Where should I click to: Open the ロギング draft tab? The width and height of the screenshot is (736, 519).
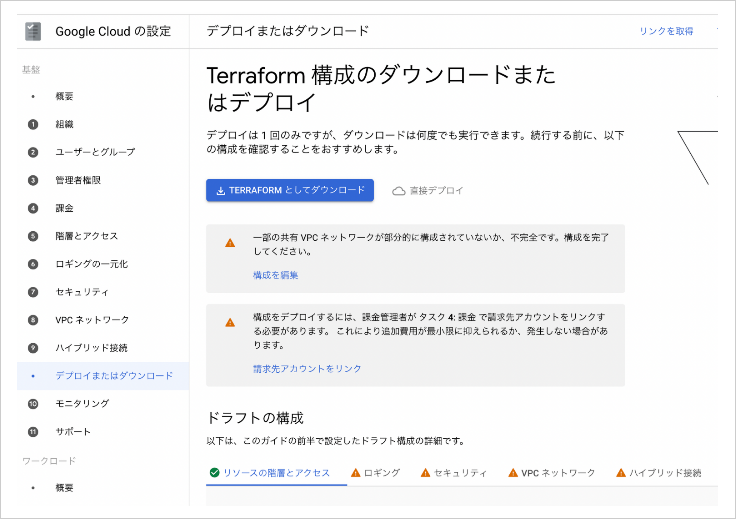click(376, 473)
